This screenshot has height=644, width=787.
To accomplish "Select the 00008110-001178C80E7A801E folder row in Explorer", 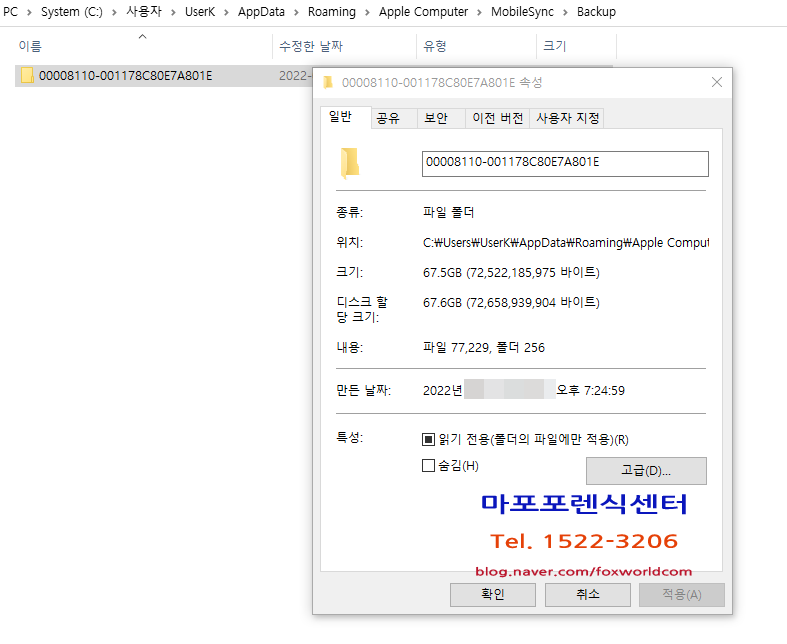I will 163,76.
